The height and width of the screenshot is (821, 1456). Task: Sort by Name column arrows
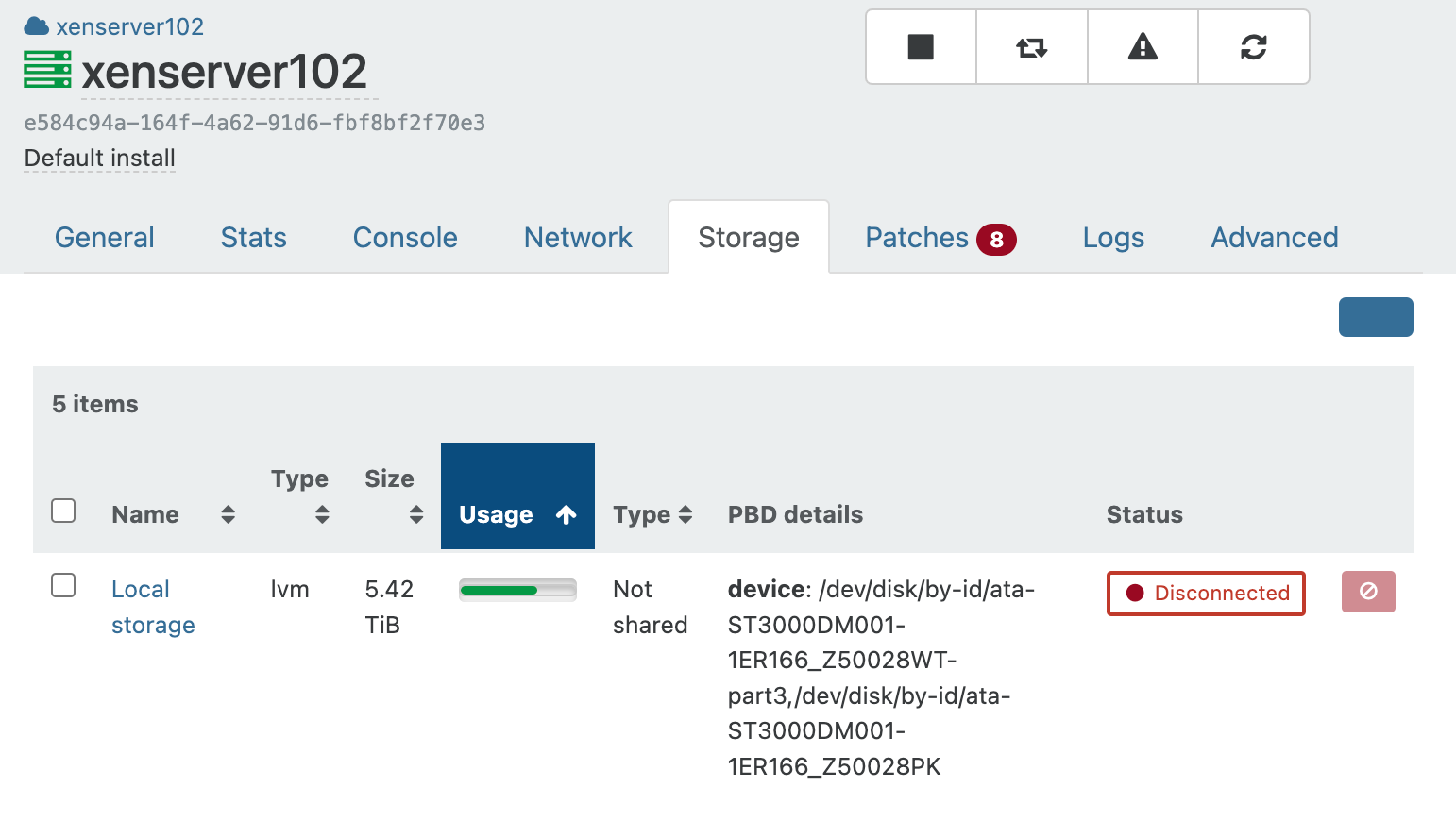point(228,514)
